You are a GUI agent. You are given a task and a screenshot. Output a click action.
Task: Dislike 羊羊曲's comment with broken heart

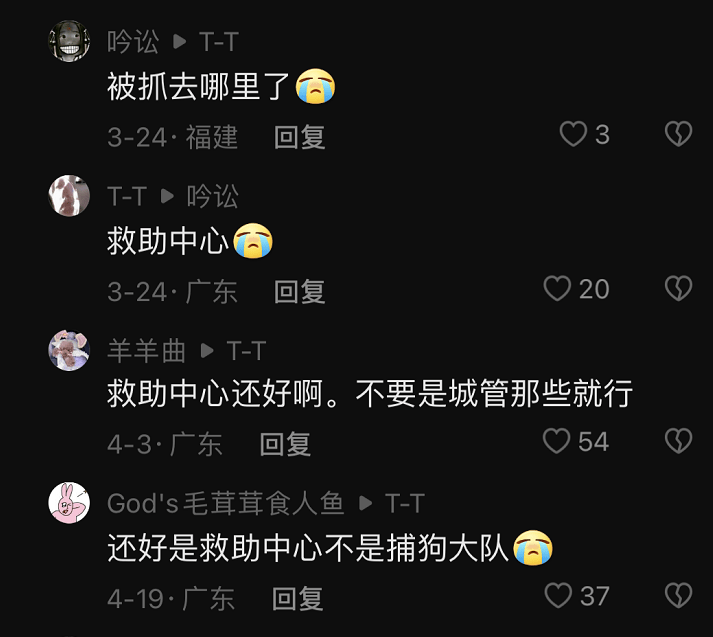tap(678, 441)
